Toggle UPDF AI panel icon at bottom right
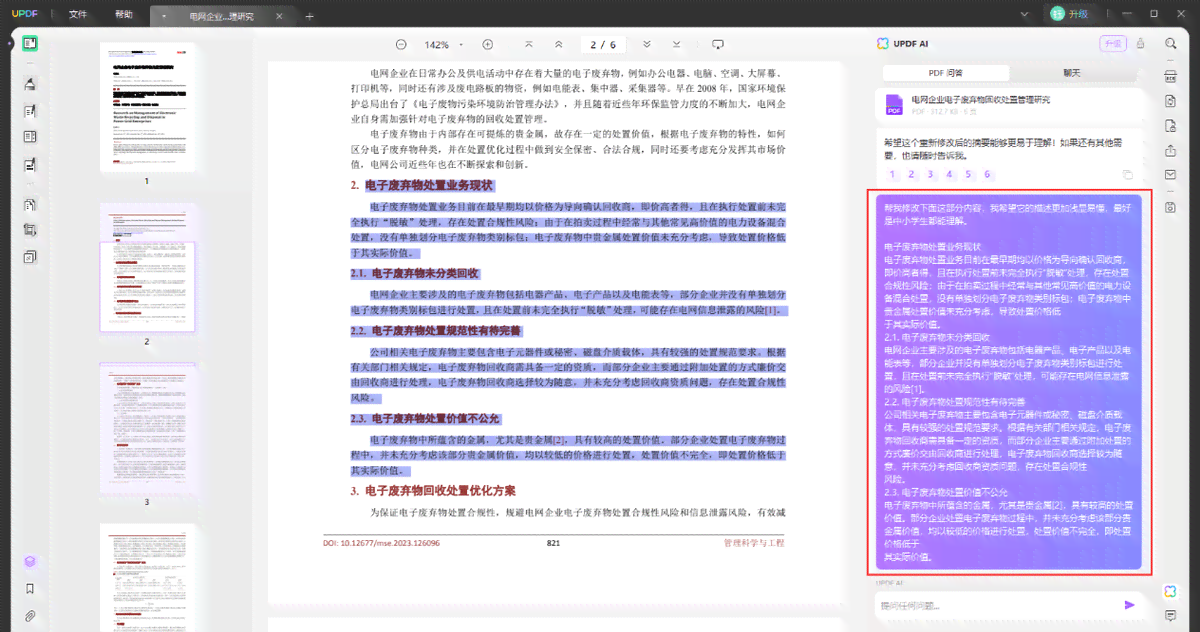 tap(1170, 591)
